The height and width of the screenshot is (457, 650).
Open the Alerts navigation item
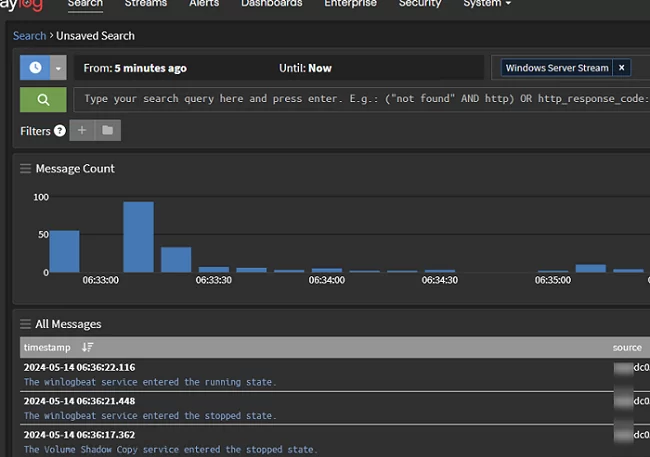pos(205,4)
